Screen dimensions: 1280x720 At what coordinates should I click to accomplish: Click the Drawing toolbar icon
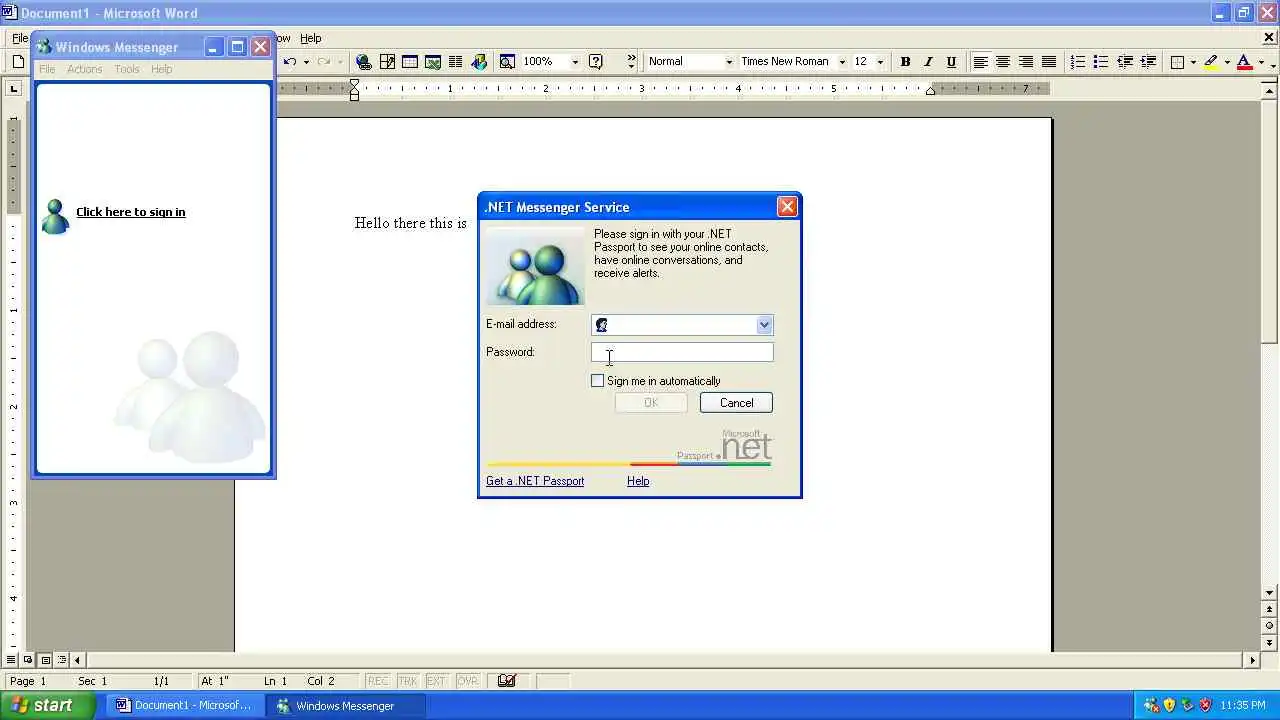point(479,62)
